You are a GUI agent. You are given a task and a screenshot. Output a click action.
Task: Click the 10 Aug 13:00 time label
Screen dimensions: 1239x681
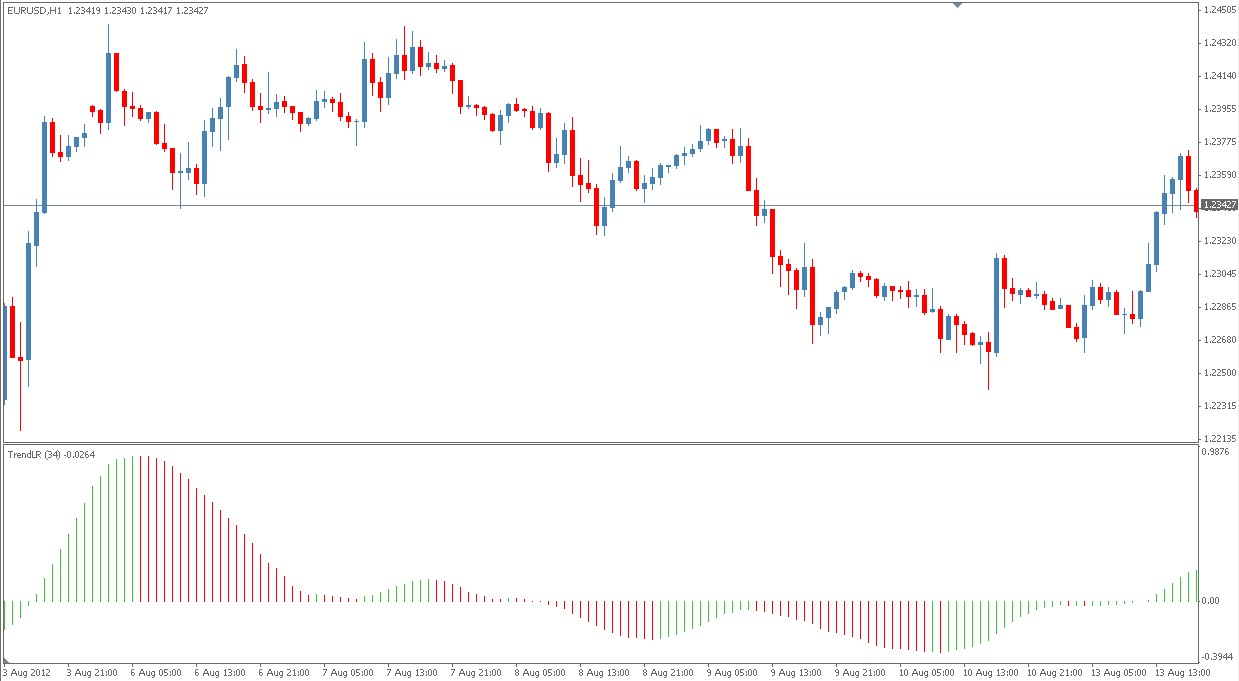click(x=990, y=673)
